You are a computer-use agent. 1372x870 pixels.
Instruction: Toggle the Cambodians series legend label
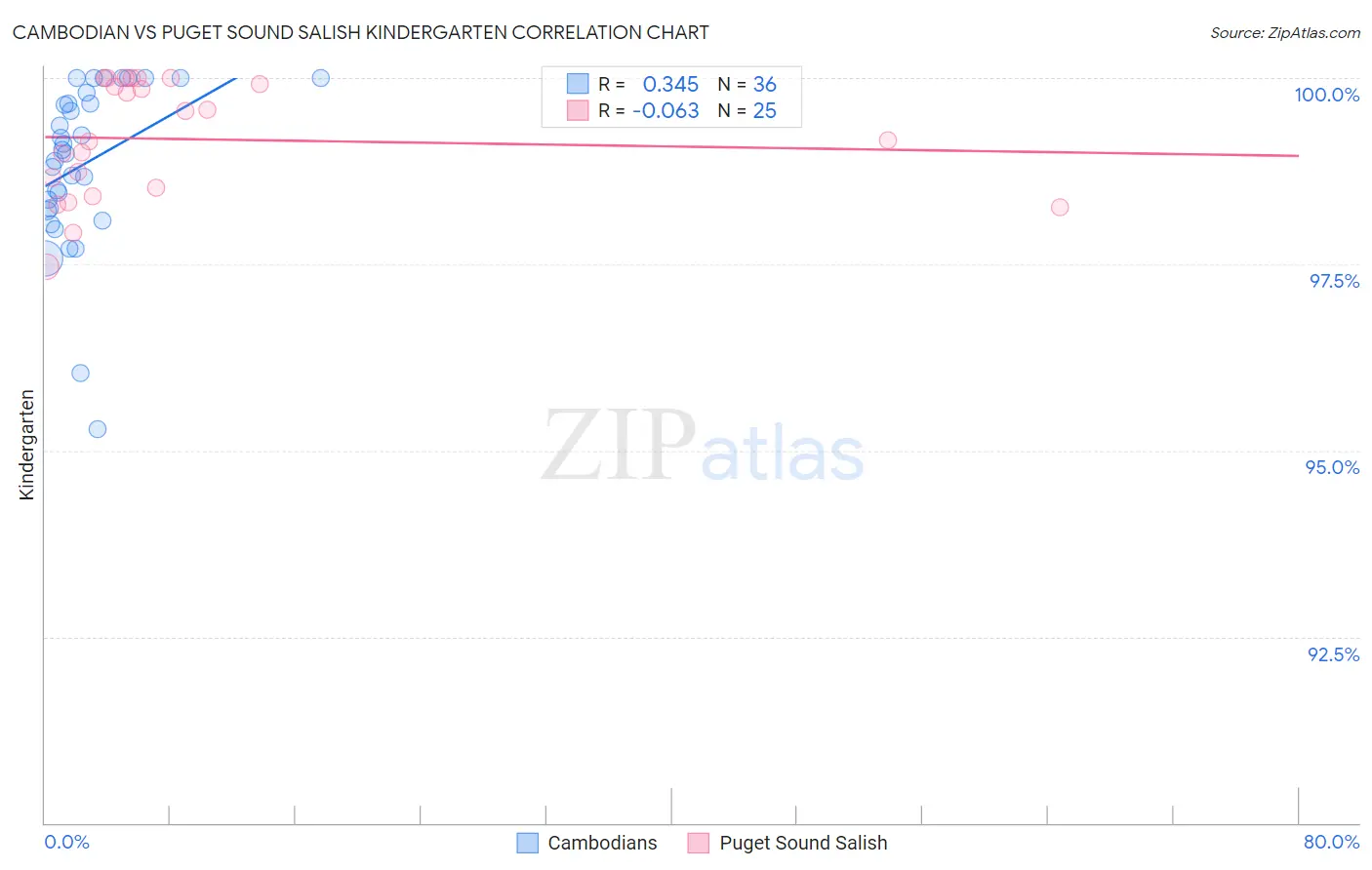click(602, 843)
